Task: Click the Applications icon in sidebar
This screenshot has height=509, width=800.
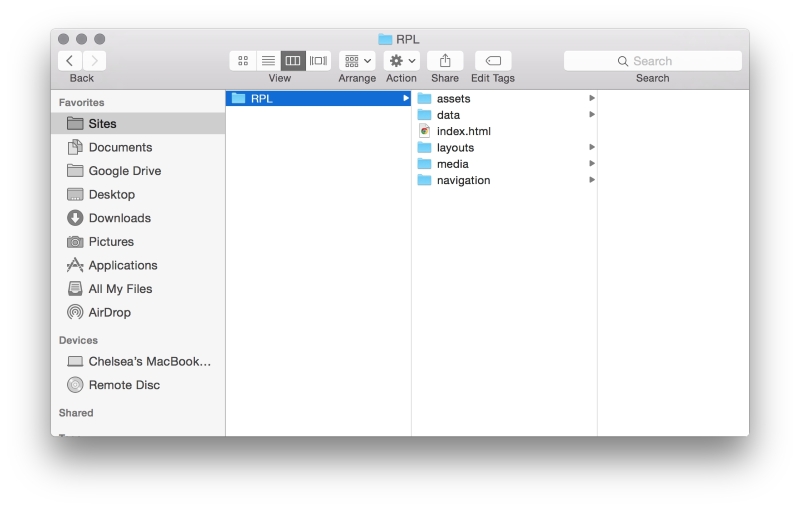Action: pyautogui.click(x=75, y=265)
